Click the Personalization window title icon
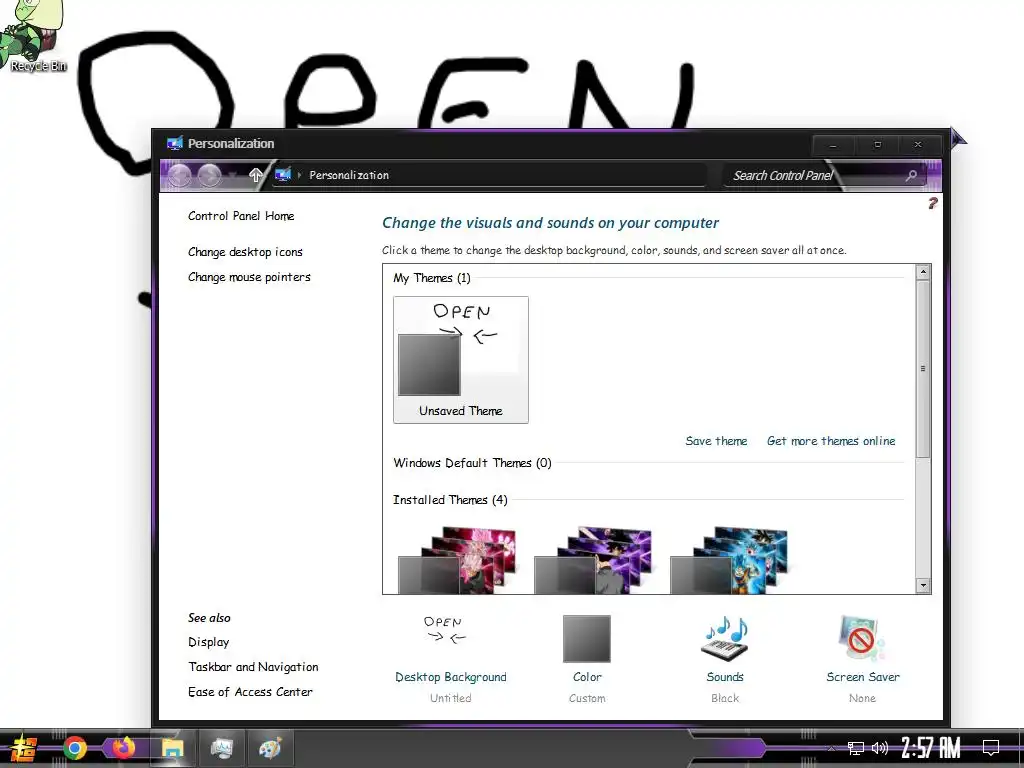Screen dimensions: 1024x768 point(174,144)
